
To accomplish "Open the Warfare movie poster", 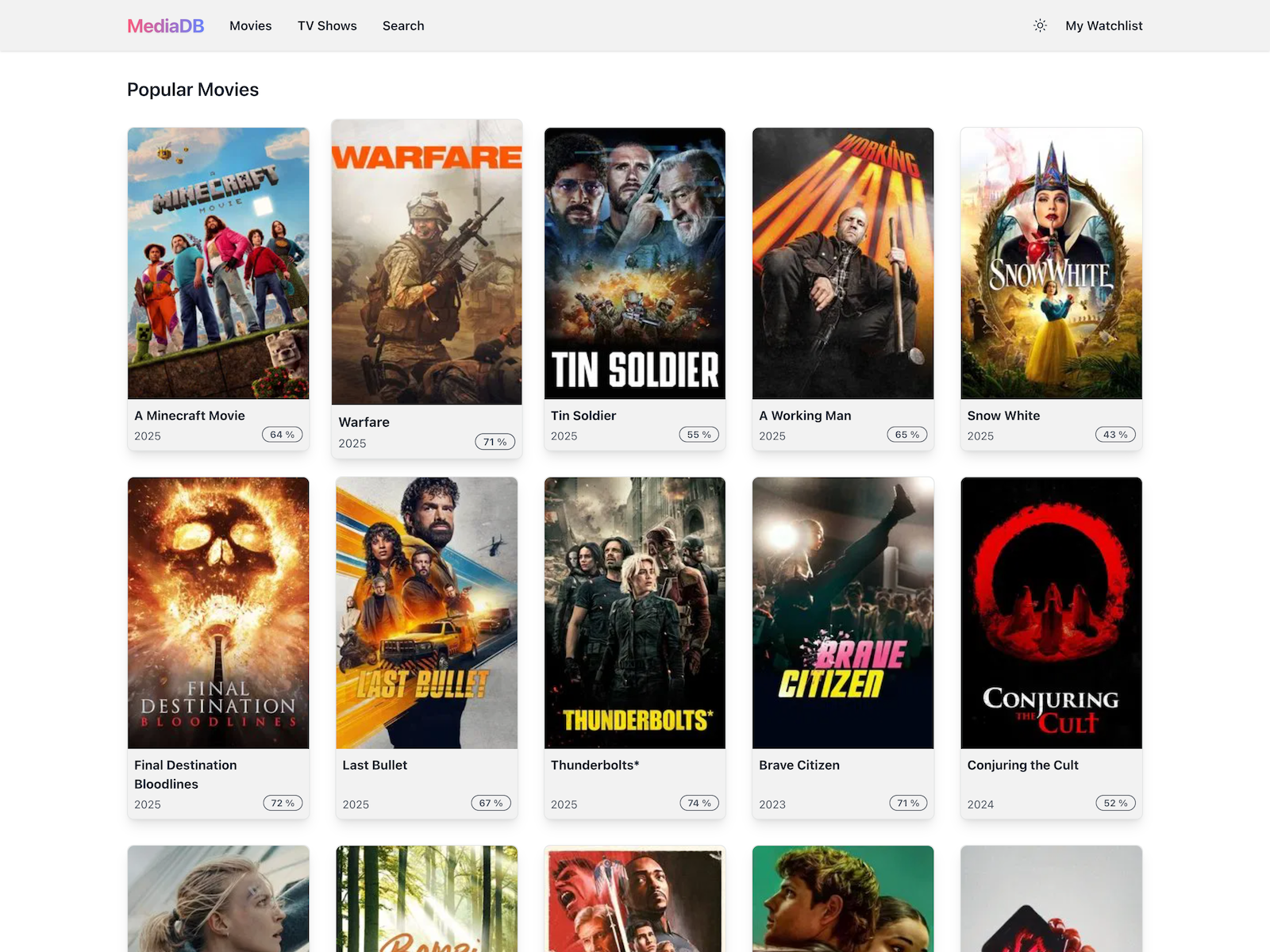I will pyautogui.click(x=427, y=263).
